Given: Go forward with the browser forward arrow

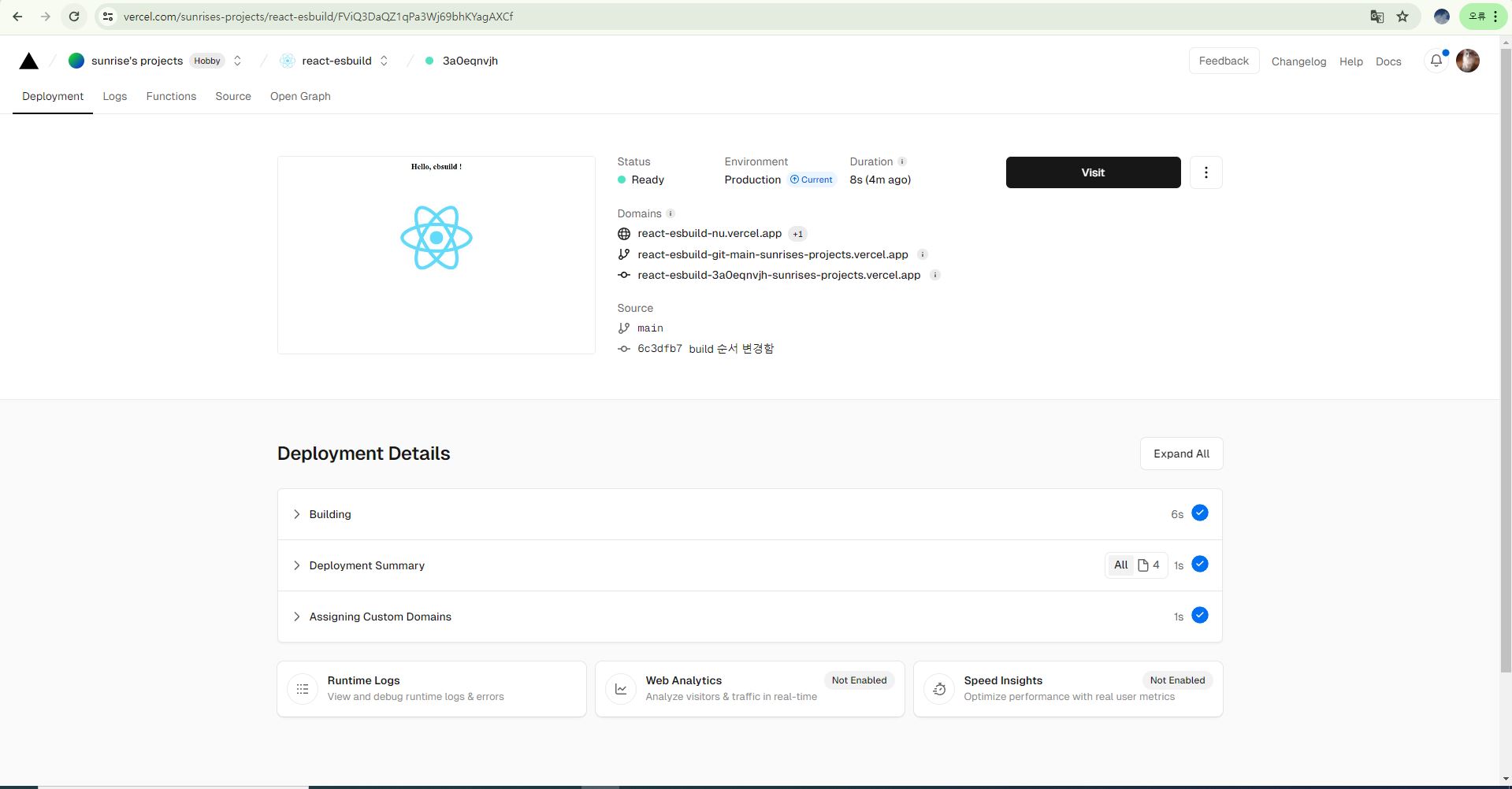Looking at the screenshot, I should coord(46,17).
